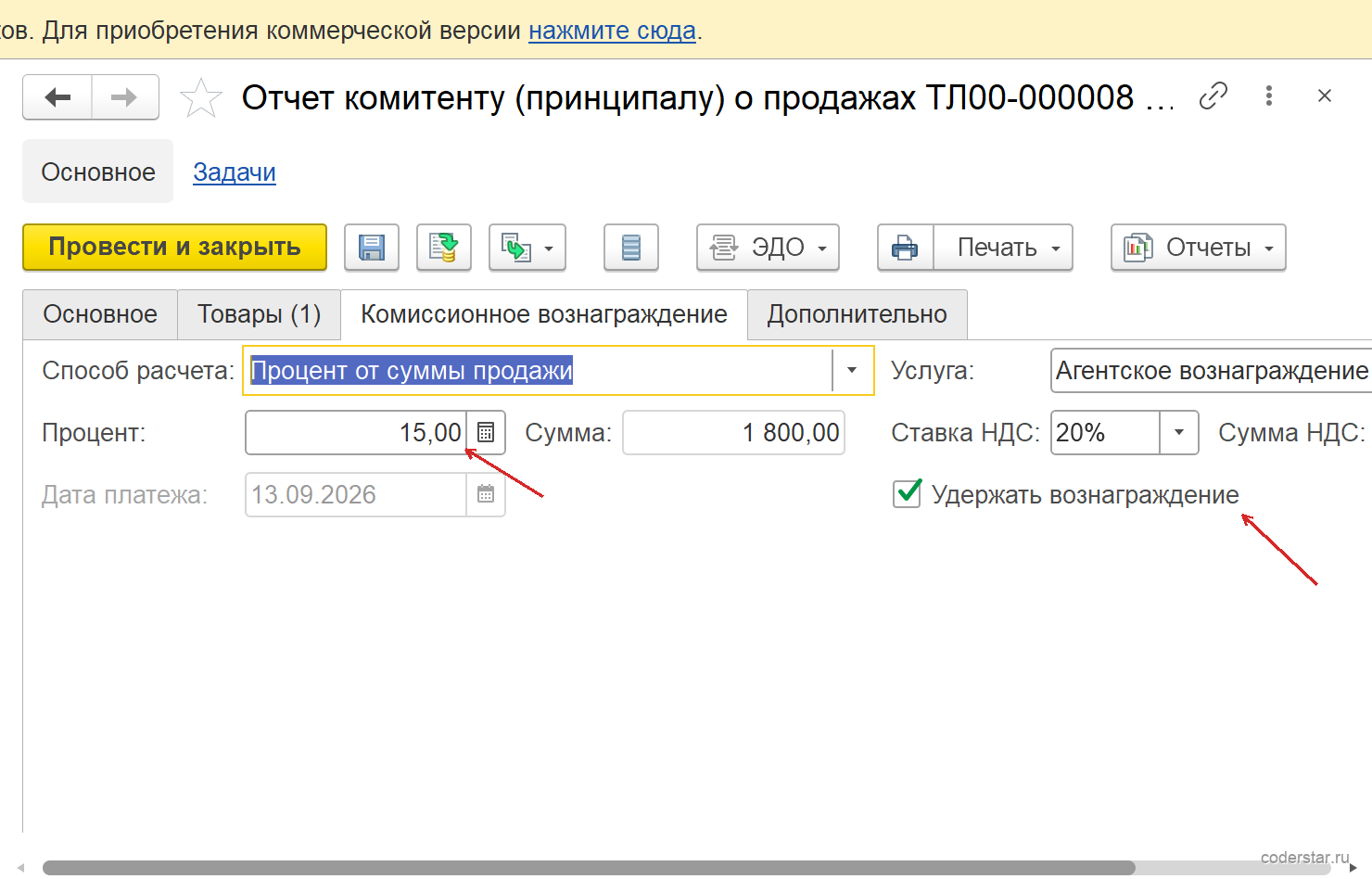Show document movements list icon

[631, 248]
